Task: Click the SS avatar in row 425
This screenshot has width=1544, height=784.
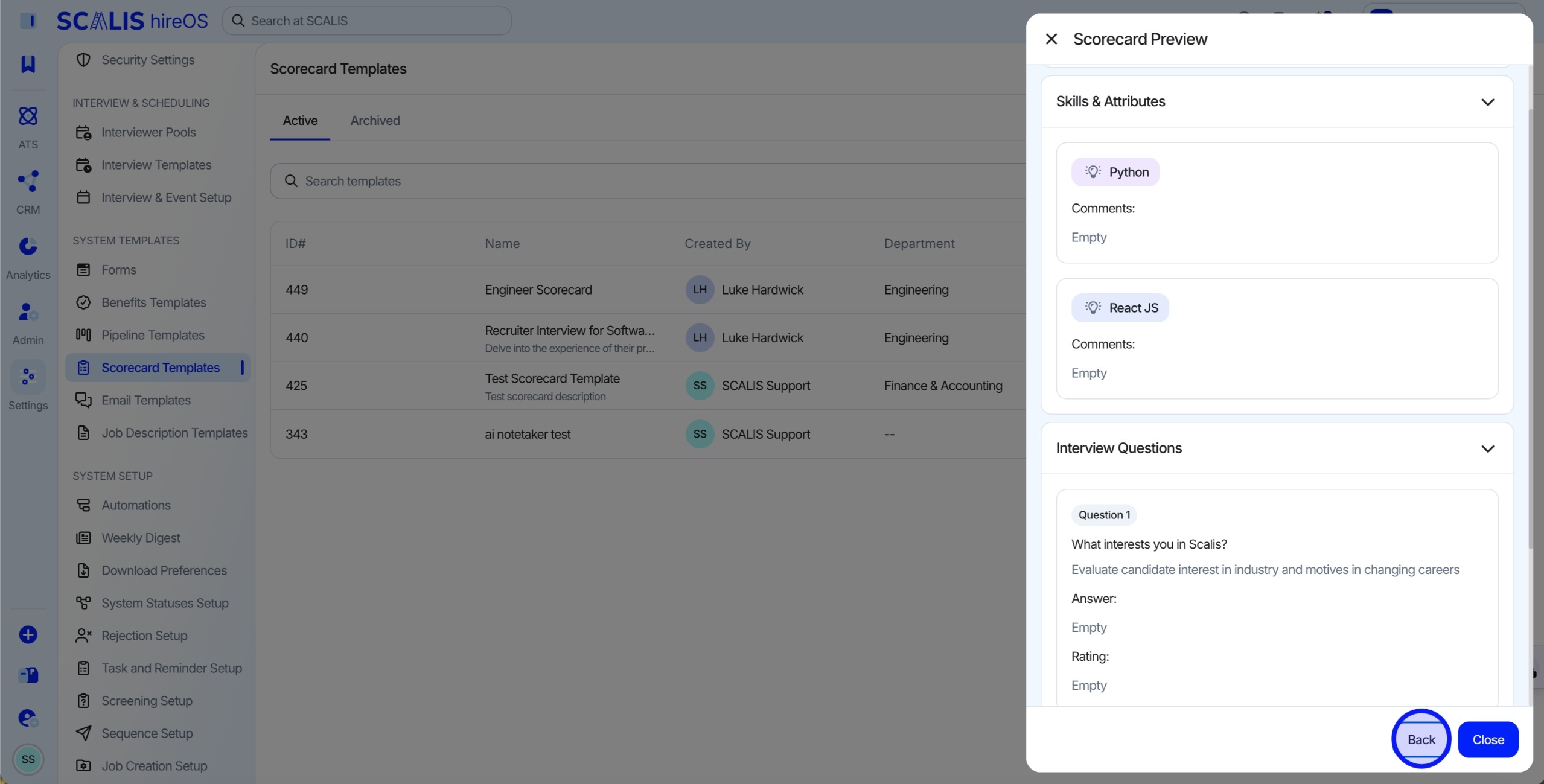Action: click(700, 386)
